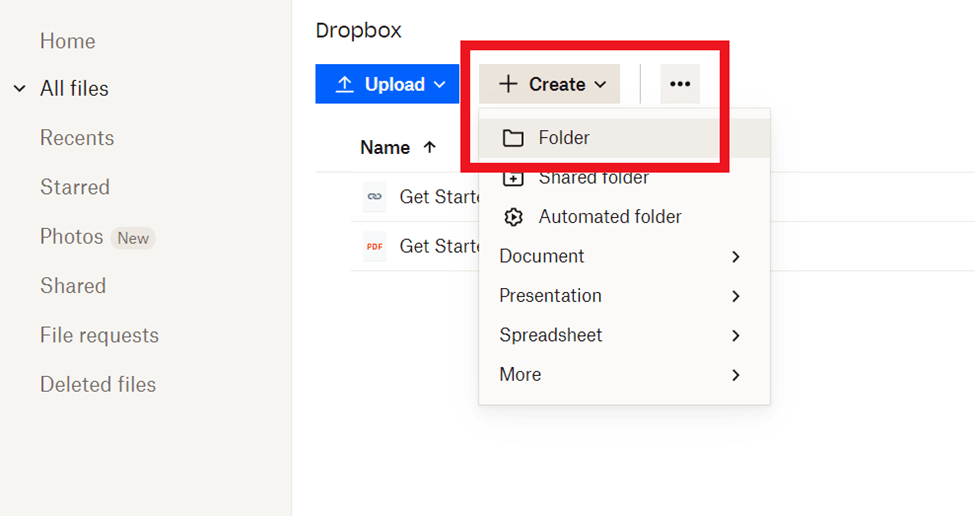
Task: Choose Automated folder menu entry
Action: [x=624, y=216]
